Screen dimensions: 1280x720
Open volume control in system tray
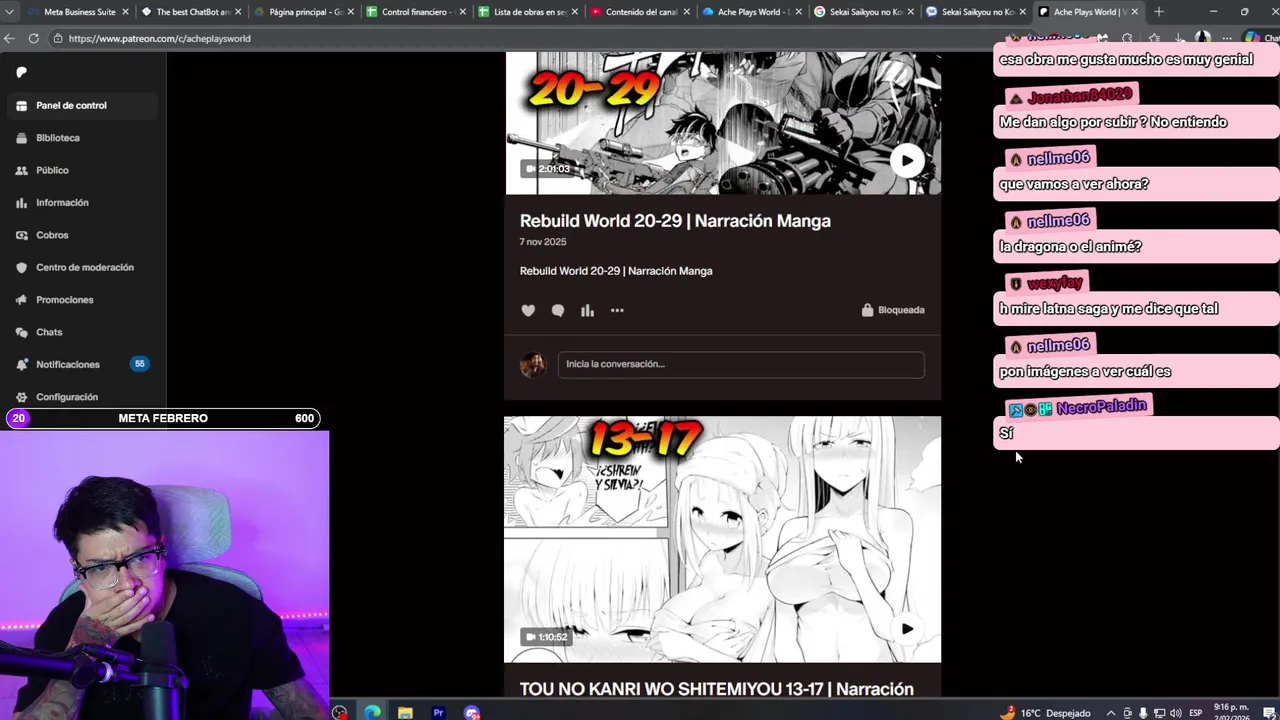point(1175,713)
